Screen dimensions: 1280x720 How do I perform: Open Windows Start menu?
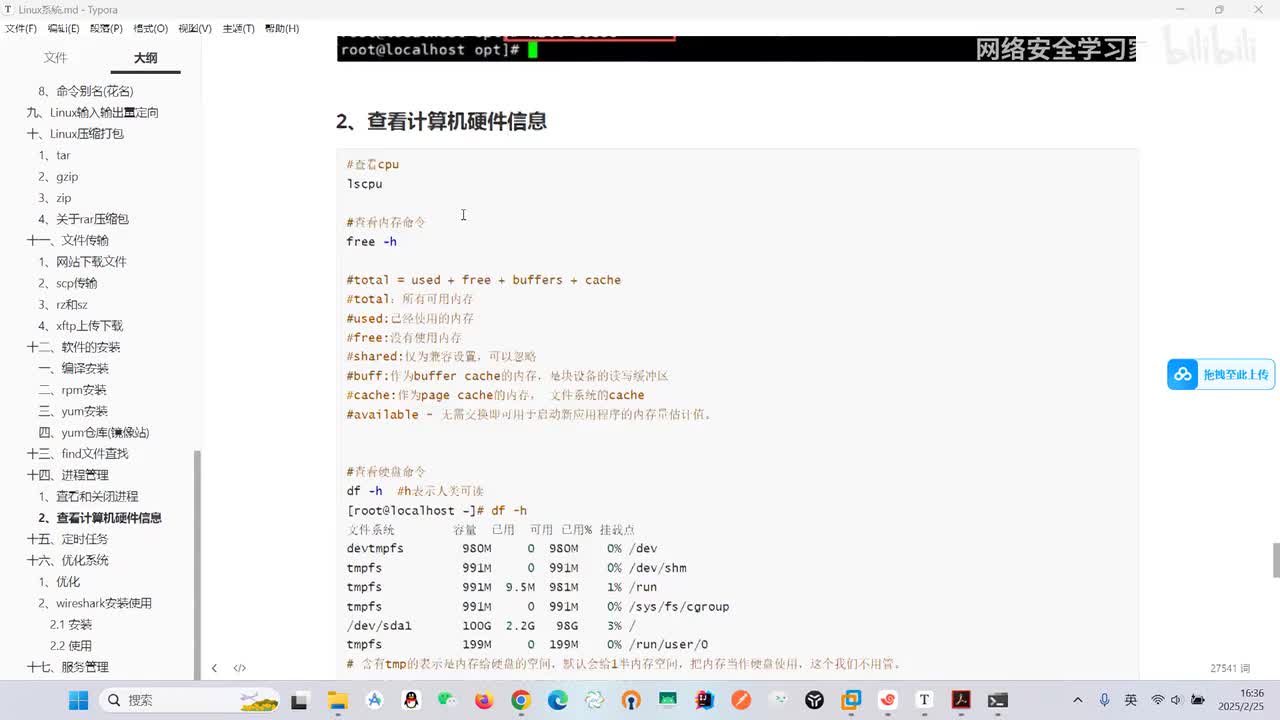tap(78, 700)
